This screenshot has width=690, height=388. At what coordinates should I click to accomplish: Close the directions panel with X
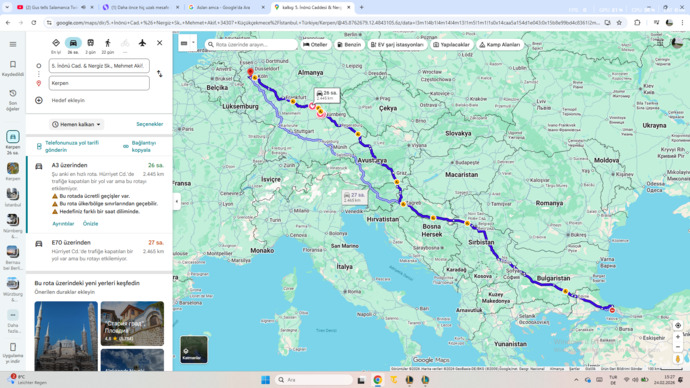tap(159, 43)
